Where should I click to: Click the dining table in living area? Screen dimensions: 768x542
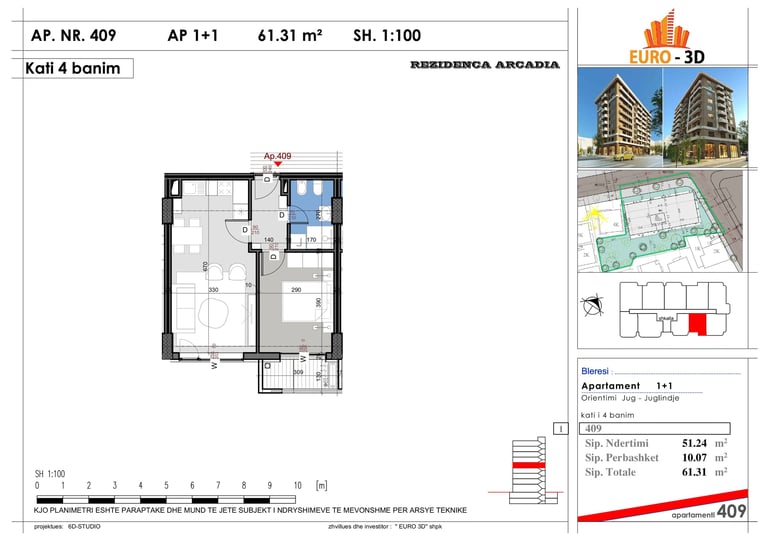click(187, 237)
